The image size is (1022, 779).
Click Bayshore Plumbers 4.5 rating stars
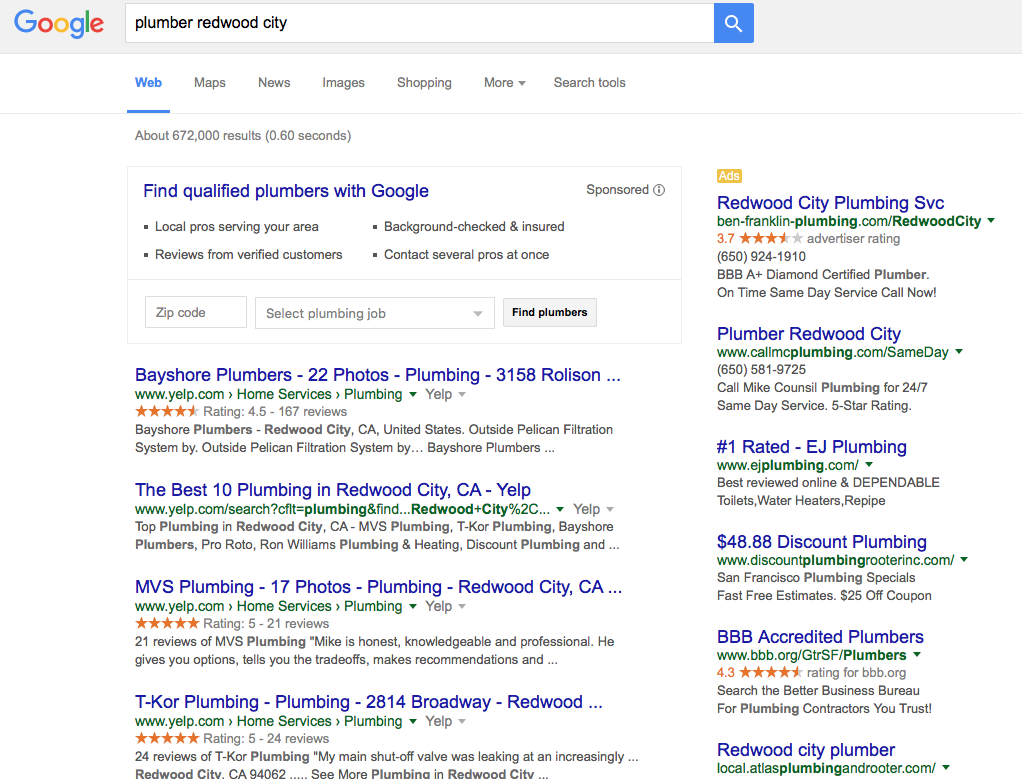[x=167, y=411]
